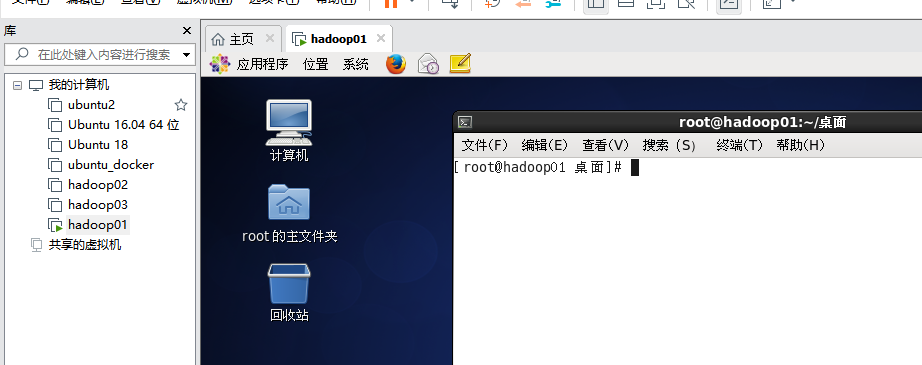Collapse the 我的计算机 tree node
Viewport: 922px width, 365px height.
point(18,85)
